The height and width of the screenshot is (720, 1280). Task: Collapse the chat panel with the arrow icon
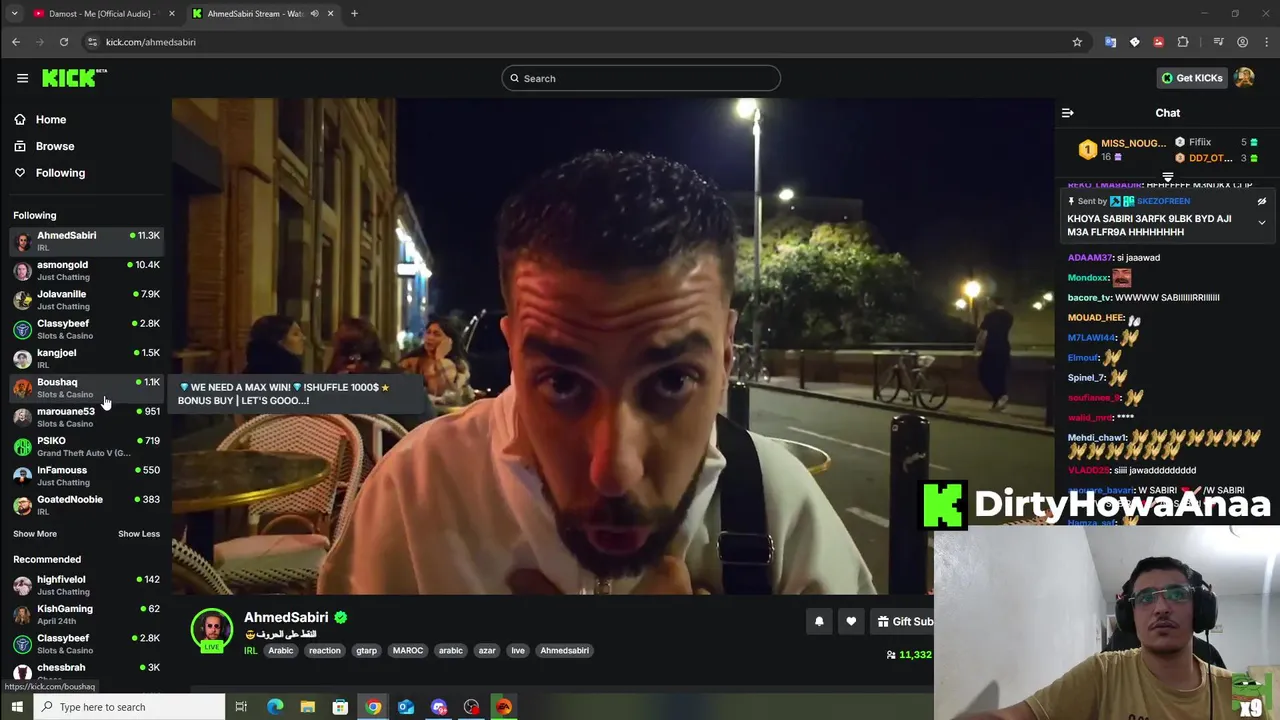1067,113
